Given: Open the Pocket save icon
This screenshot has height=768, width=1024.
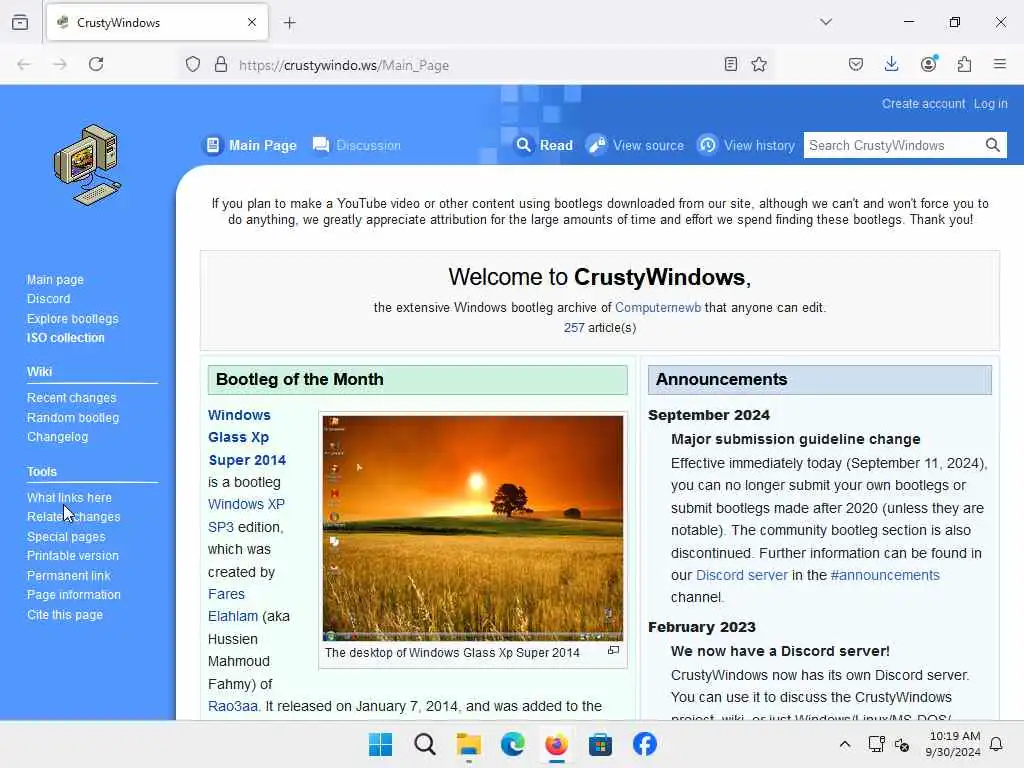Looking at the screenshot, I should pyautogui.click(x=856, y=64).
